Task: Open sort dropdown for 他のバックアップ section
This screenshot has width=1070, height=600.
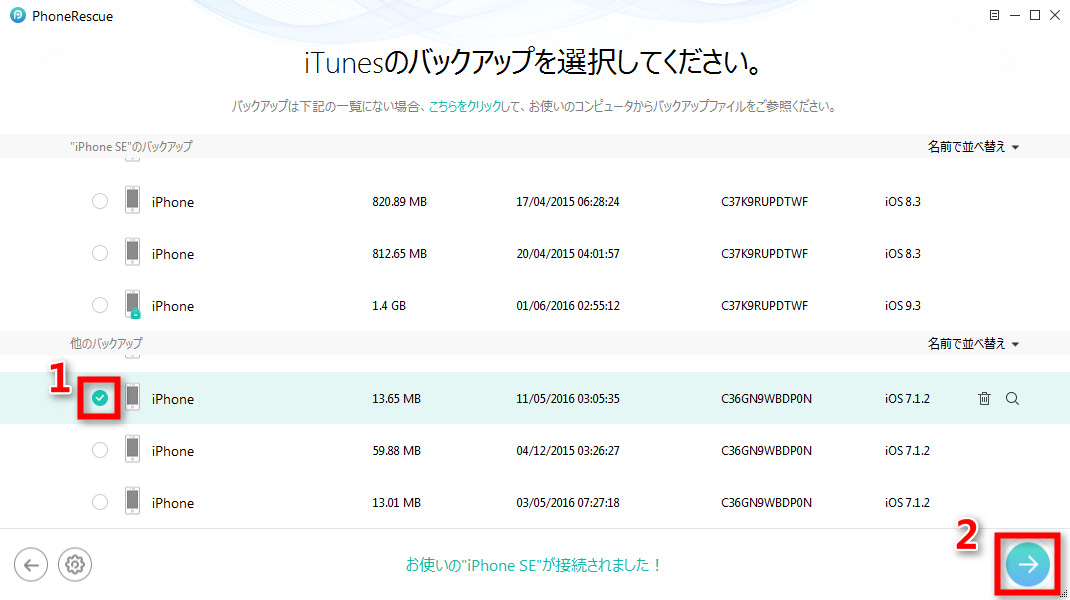Action: pyautogui.click(x=973, y=343)
